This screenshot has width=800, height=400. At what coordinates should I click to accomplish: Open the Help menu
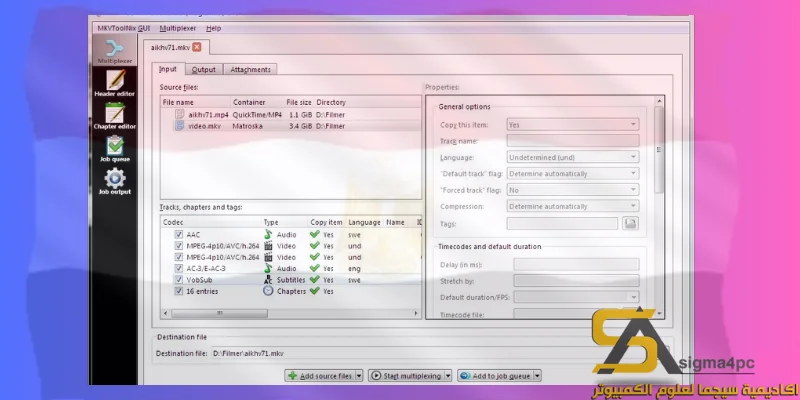(213, 29)
